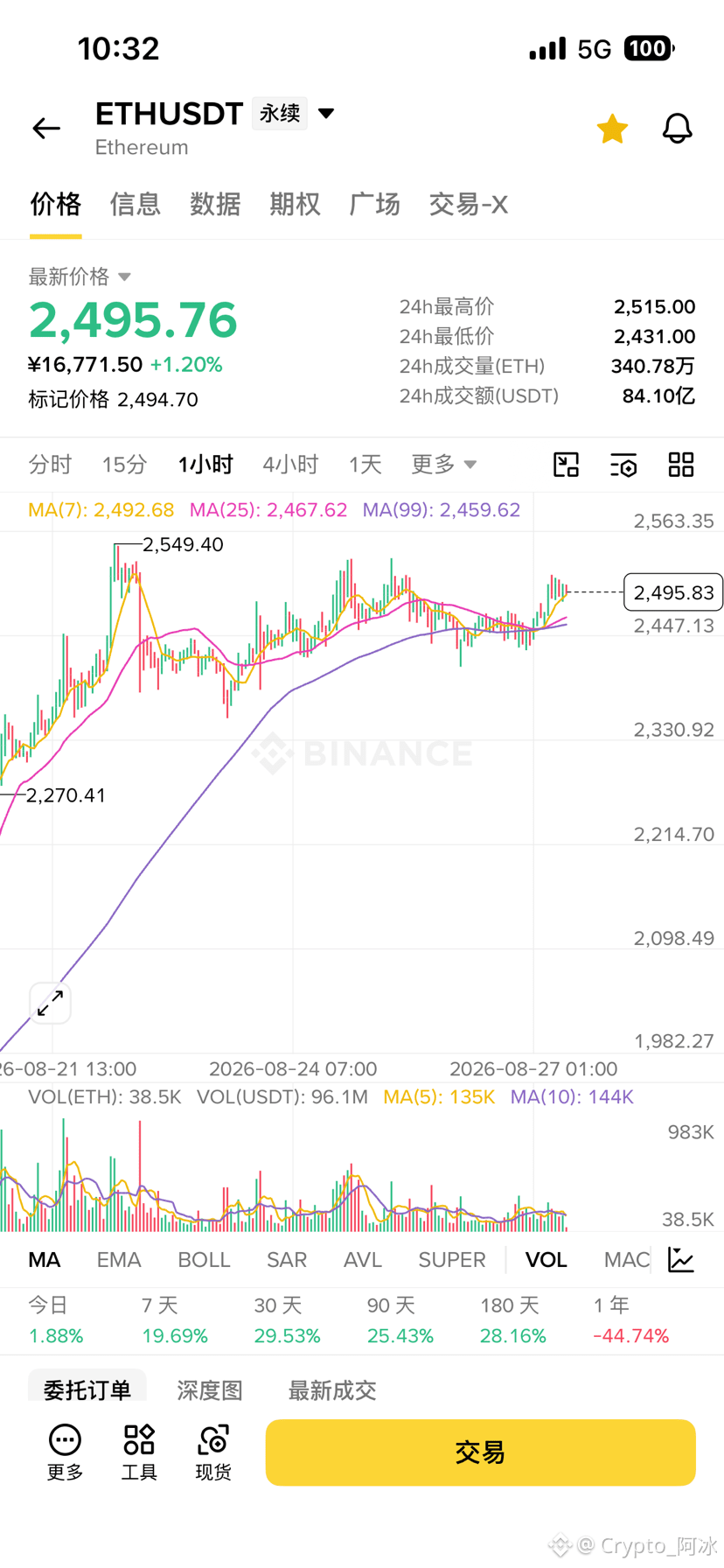Image resolution: width=724 pixels, height=1568 pixels.
Task: Tap the 24h成交量(ETH) 340.78万 value
Action: point(653,367)
